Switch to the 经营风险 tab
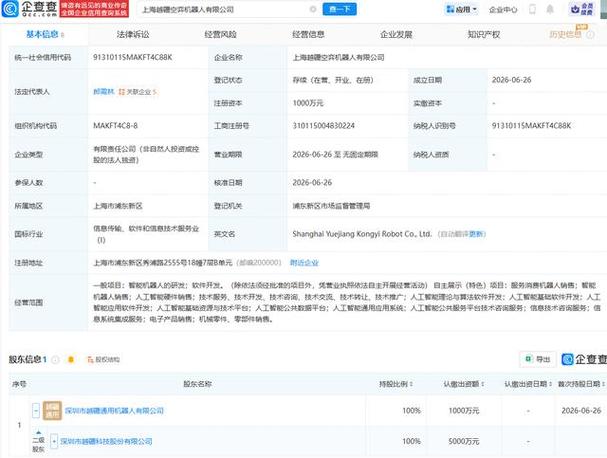Viewport: 607px width, 458px height. [x=220, y=34]
